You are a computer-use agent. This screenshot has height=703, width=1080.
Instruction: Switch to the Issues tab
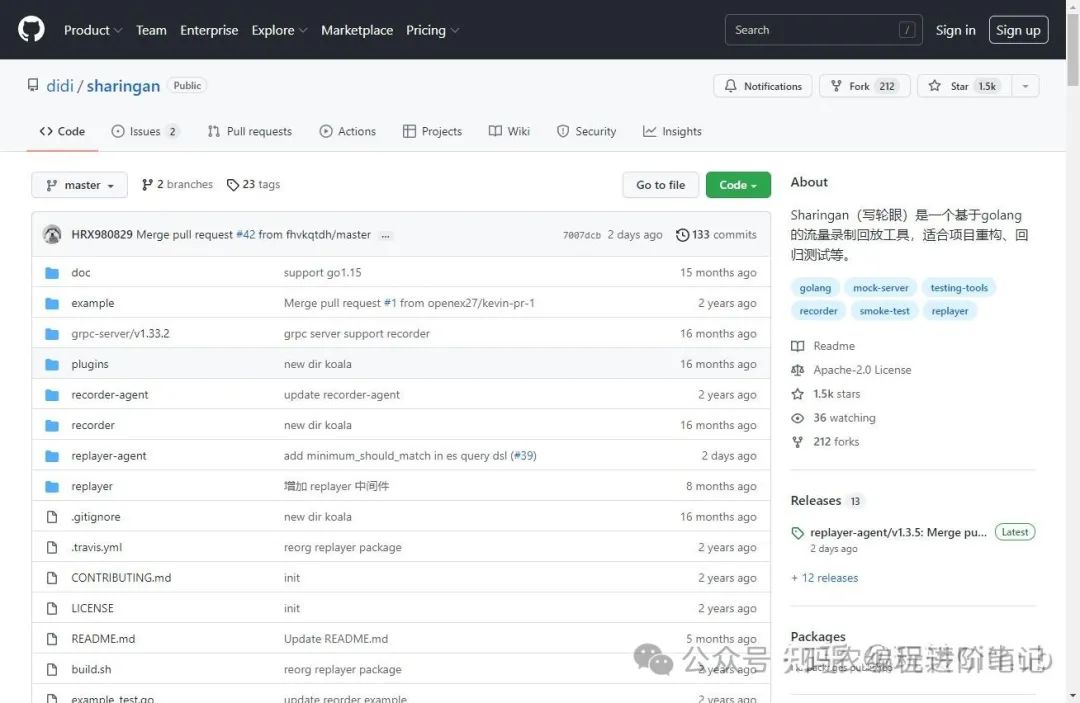pyautogui.click(x=145, y=131)
